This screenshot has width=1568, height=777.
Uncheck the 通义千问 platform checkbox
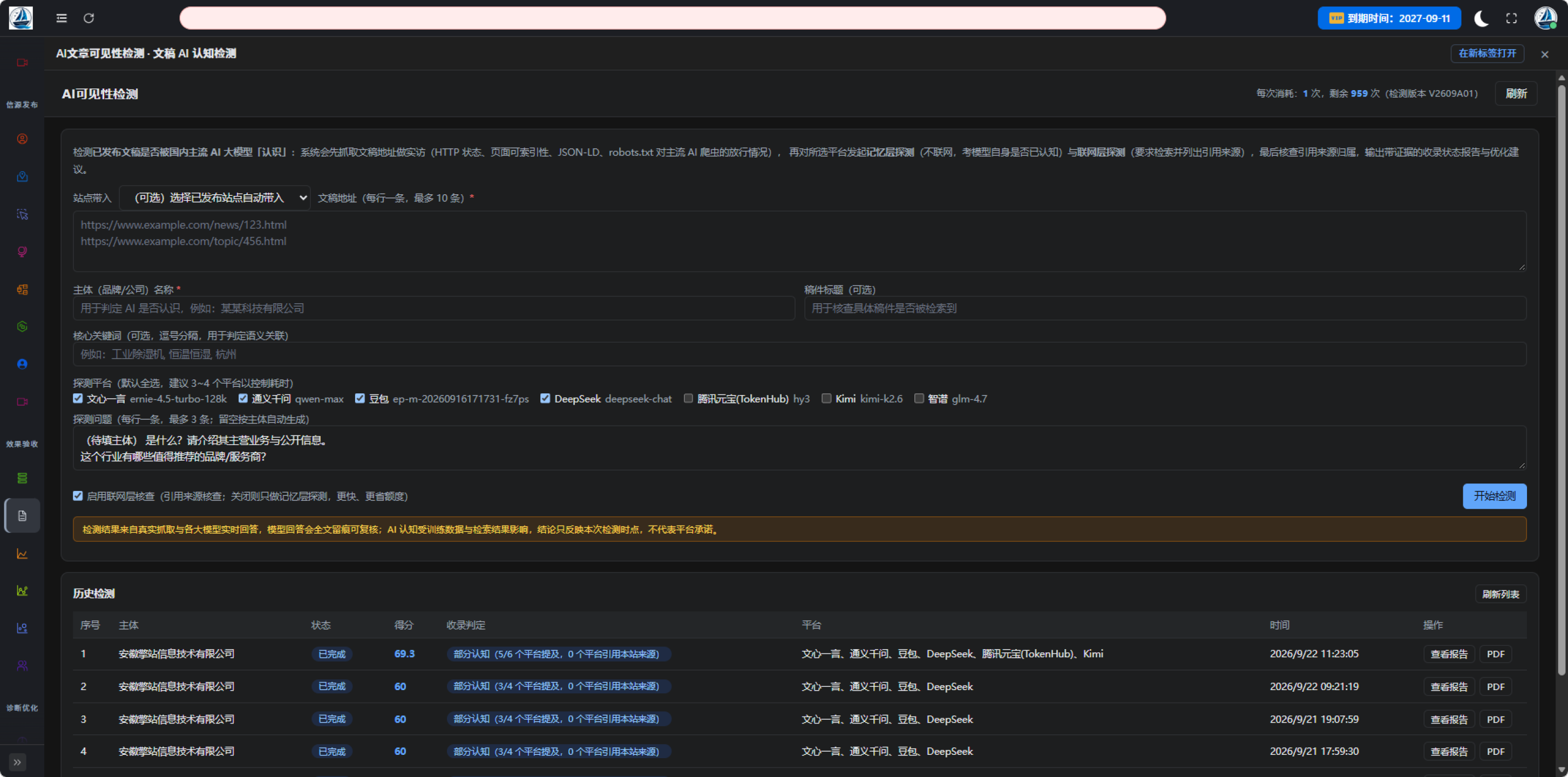pos(243,398)
